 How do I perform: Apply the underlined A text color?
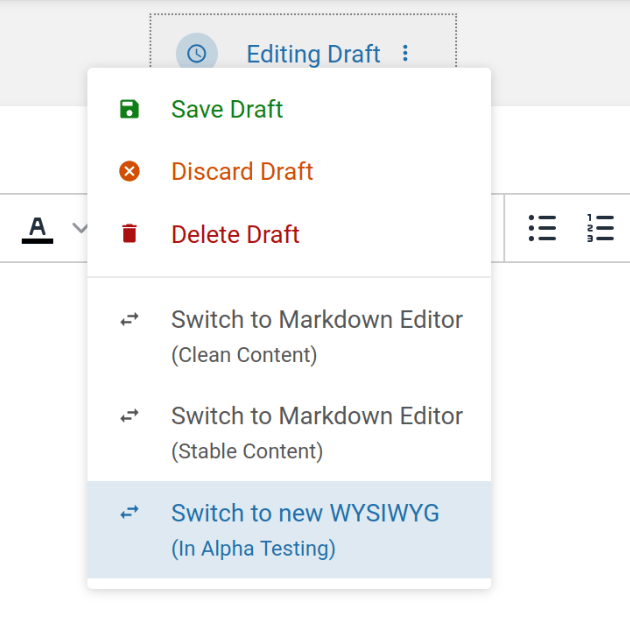click(x=37, y=228)
